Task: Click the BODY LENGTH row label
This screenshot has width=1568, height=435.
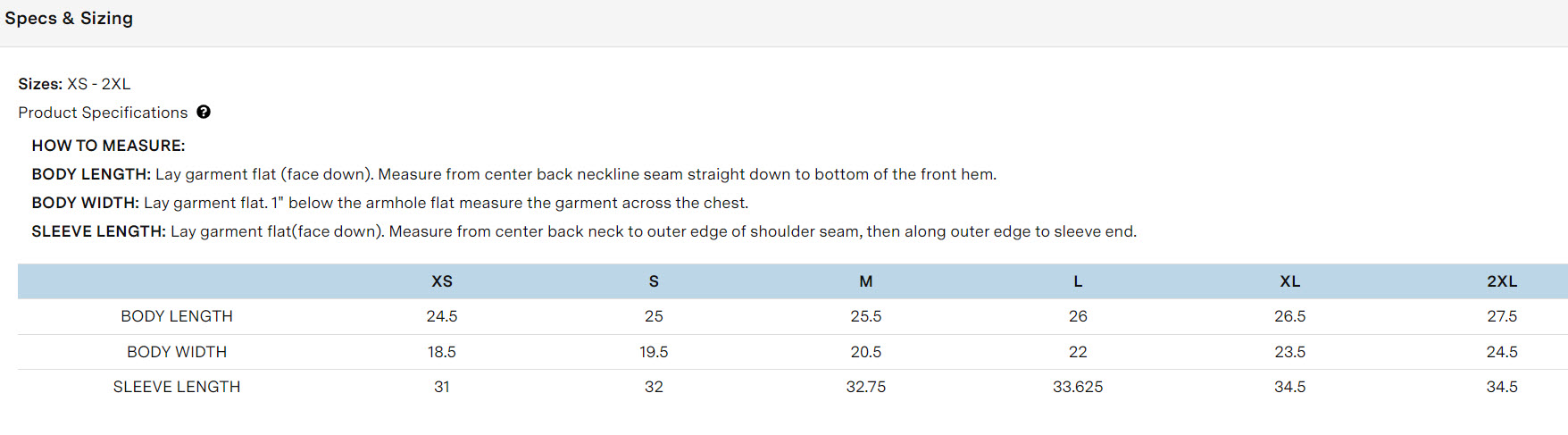Action: pyautogui.click(x=177, y=316)
